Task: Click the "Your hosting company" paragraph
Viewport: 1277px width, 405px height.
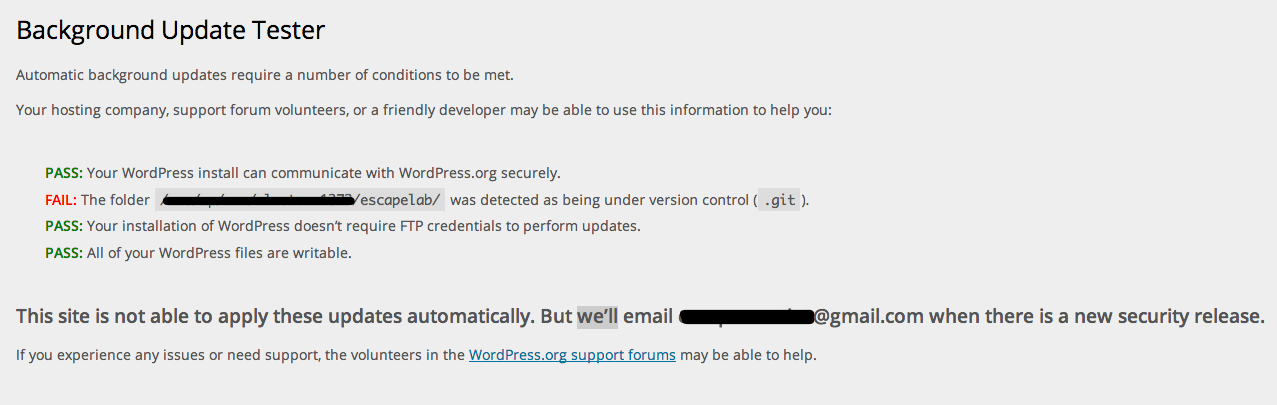Action: 424,110
